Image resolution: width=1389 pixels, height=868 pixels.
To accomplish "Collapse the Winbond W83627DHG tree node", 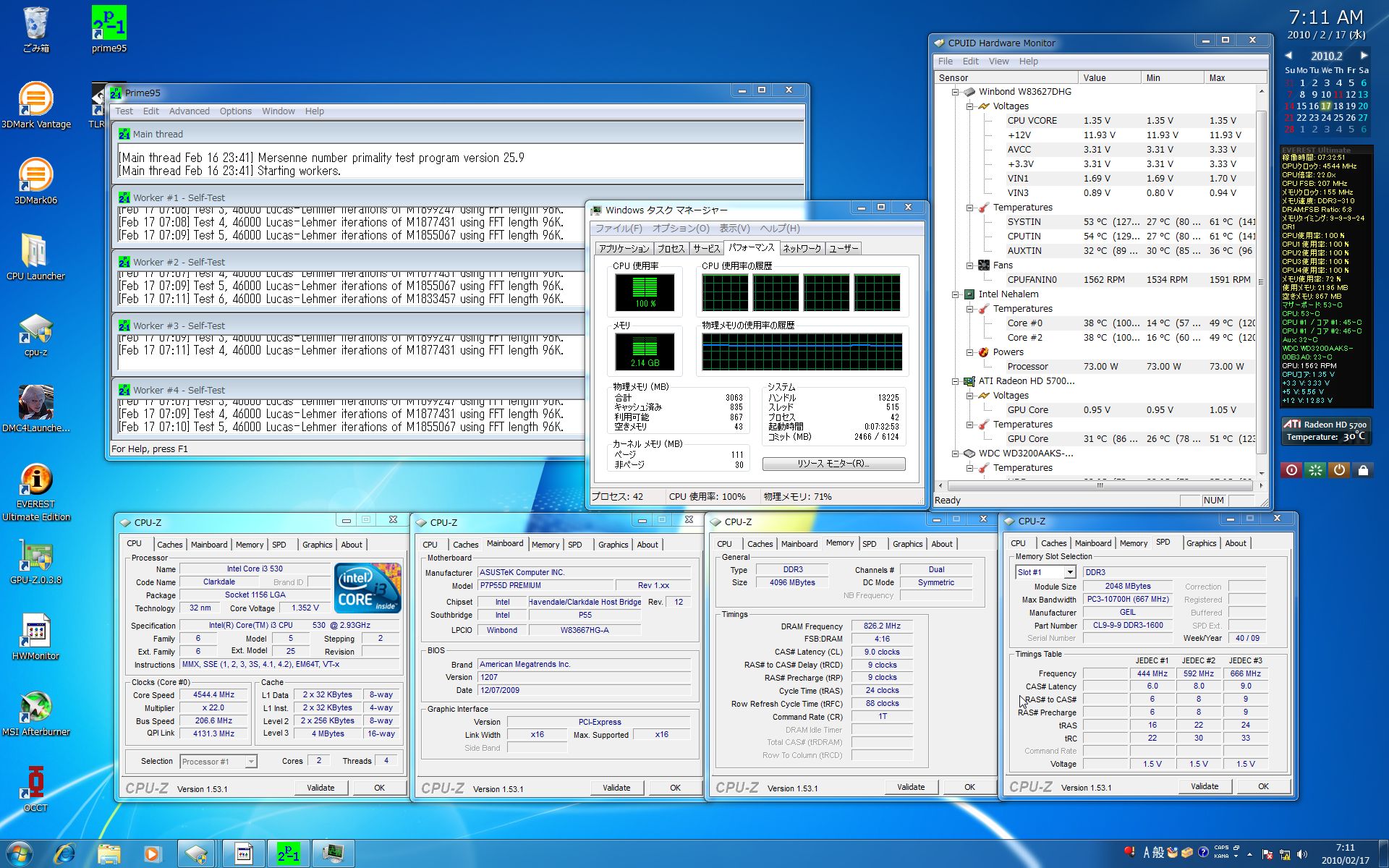I will (x=955, y=92).
